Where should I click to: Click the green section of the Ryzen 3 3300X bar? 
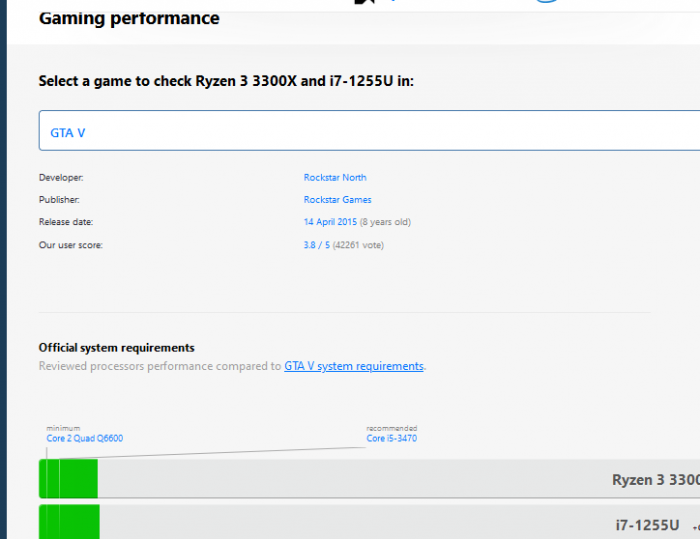pos(68,479)
